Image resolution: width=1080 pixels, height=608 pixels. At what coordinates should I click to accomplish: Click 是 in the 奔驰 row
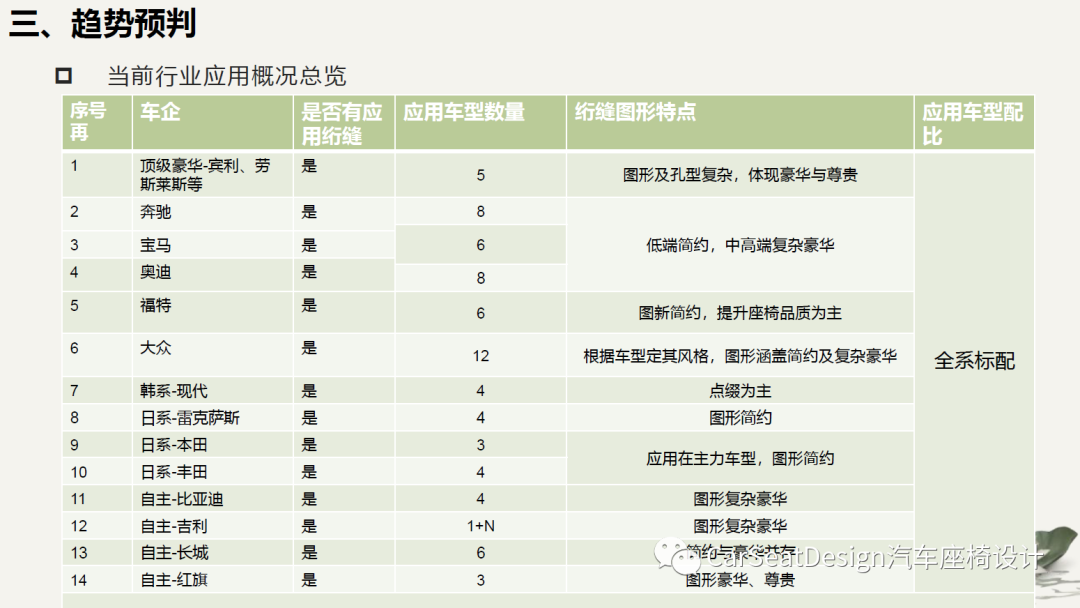(x=309, y=211)
